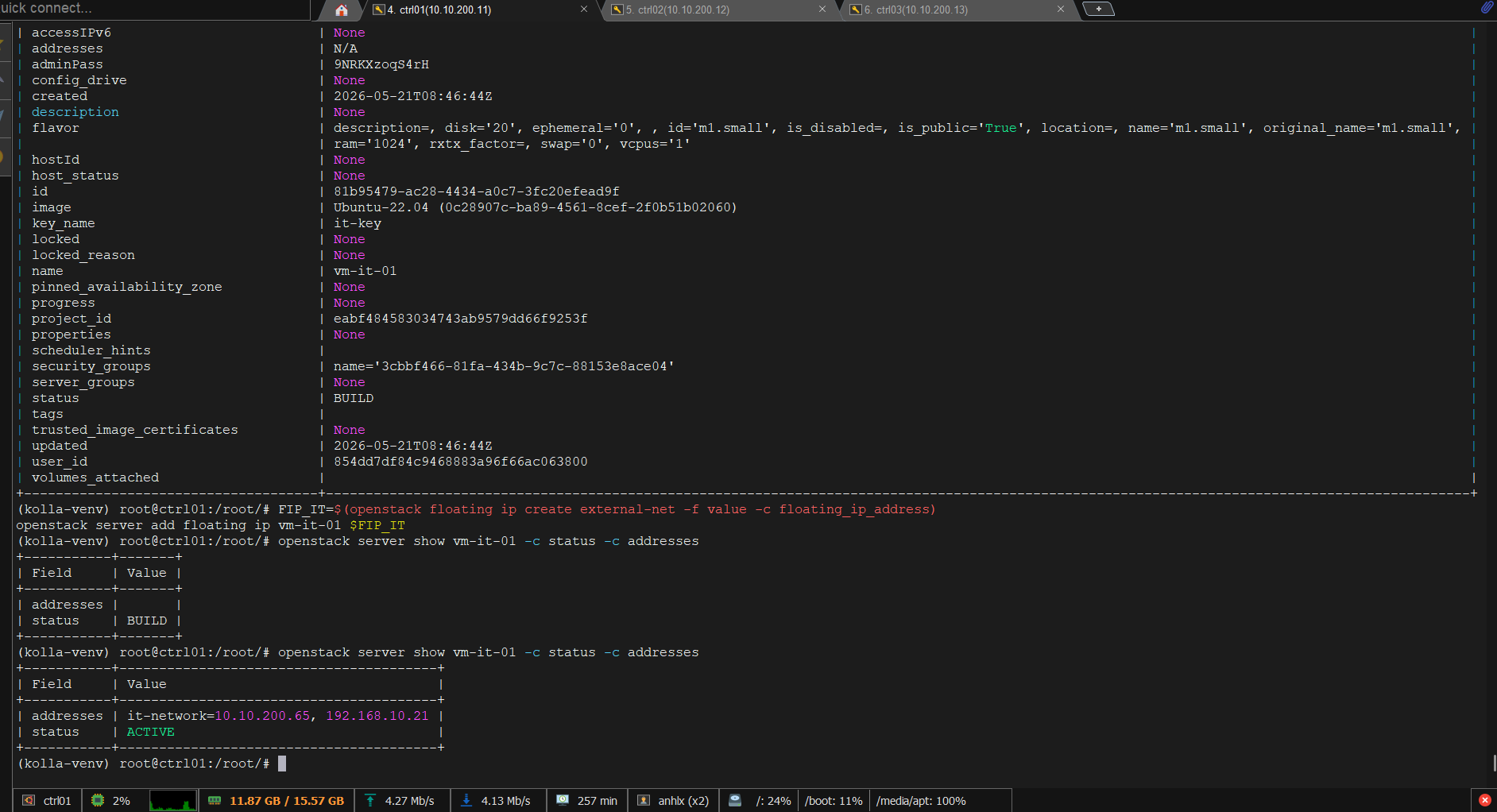Viewport: 1497px width, 812px height.
Task: Place cursor at the final terminal prompt
Action: (x=282, y=764)
